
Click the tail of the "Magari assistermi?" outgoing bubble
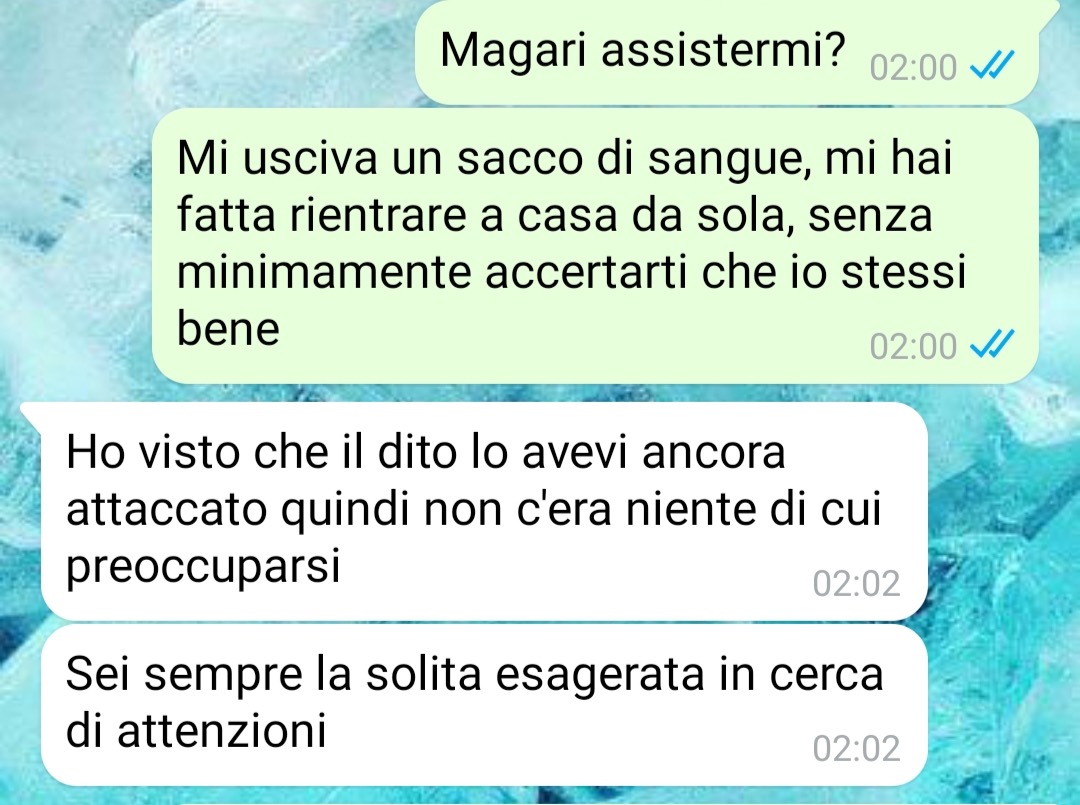pos(1048,12)
